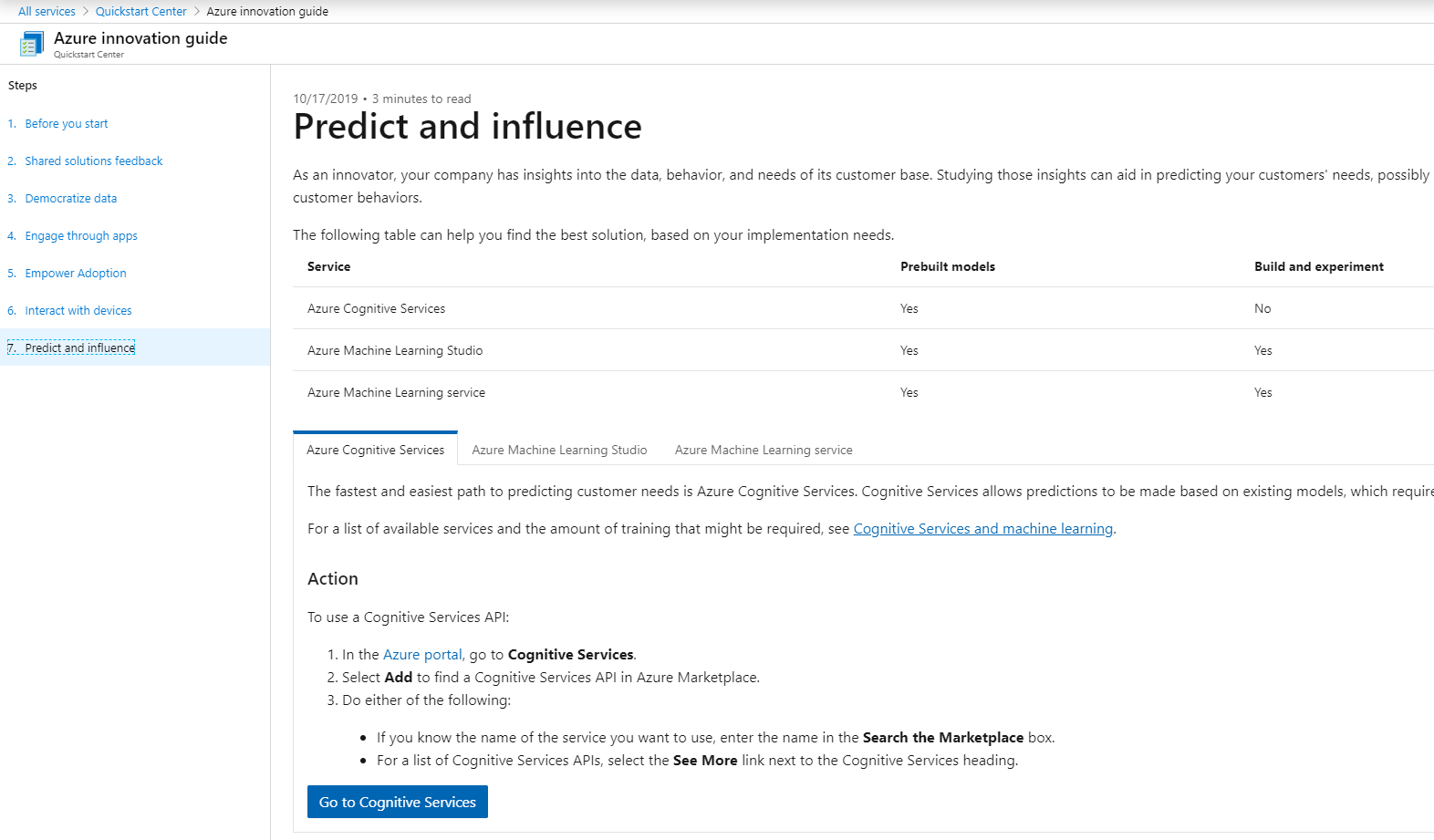
Task: Switch to Azure Machine Learning Studio tab
Action: pyautogui.click(x=559, y=450)
